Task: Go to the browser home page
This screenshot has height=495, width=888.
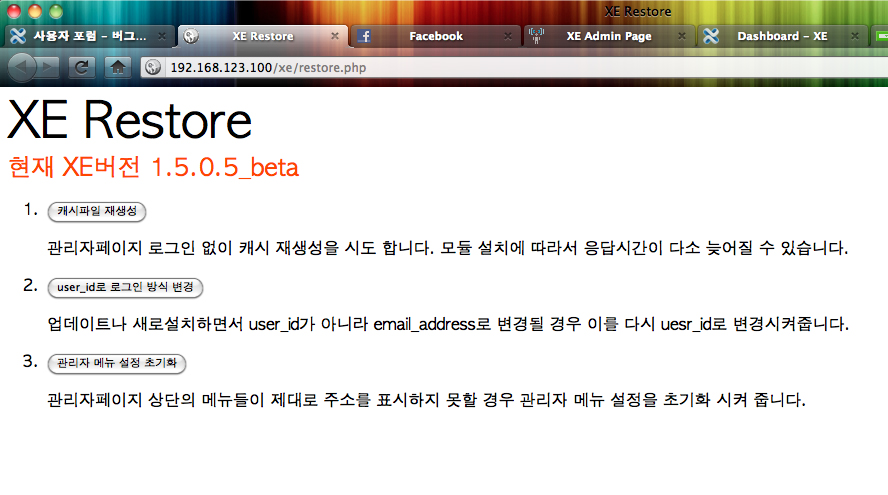Action: click(118, 67)
